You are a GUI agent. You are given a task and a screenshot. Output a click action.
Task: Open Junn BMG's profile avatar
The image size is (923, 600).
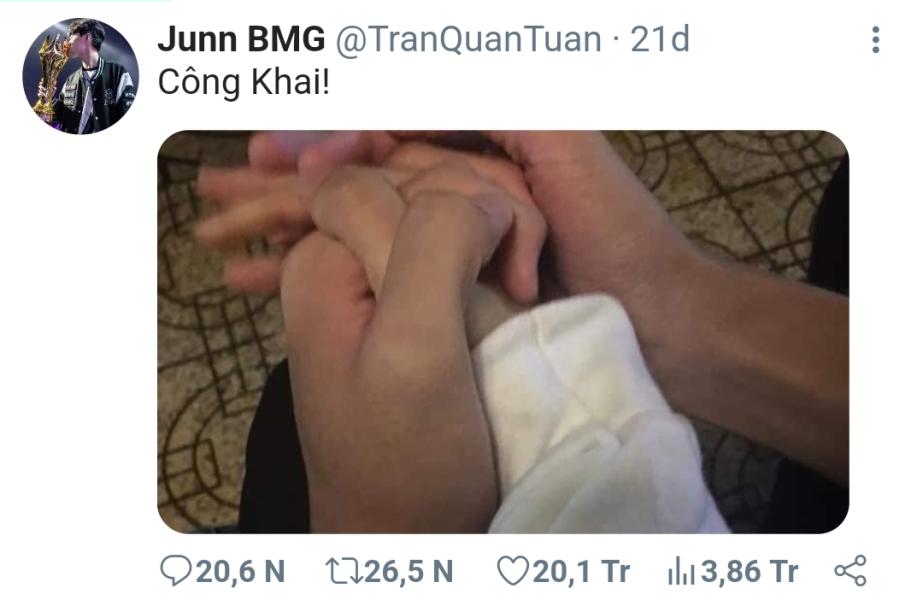[81, 77]
